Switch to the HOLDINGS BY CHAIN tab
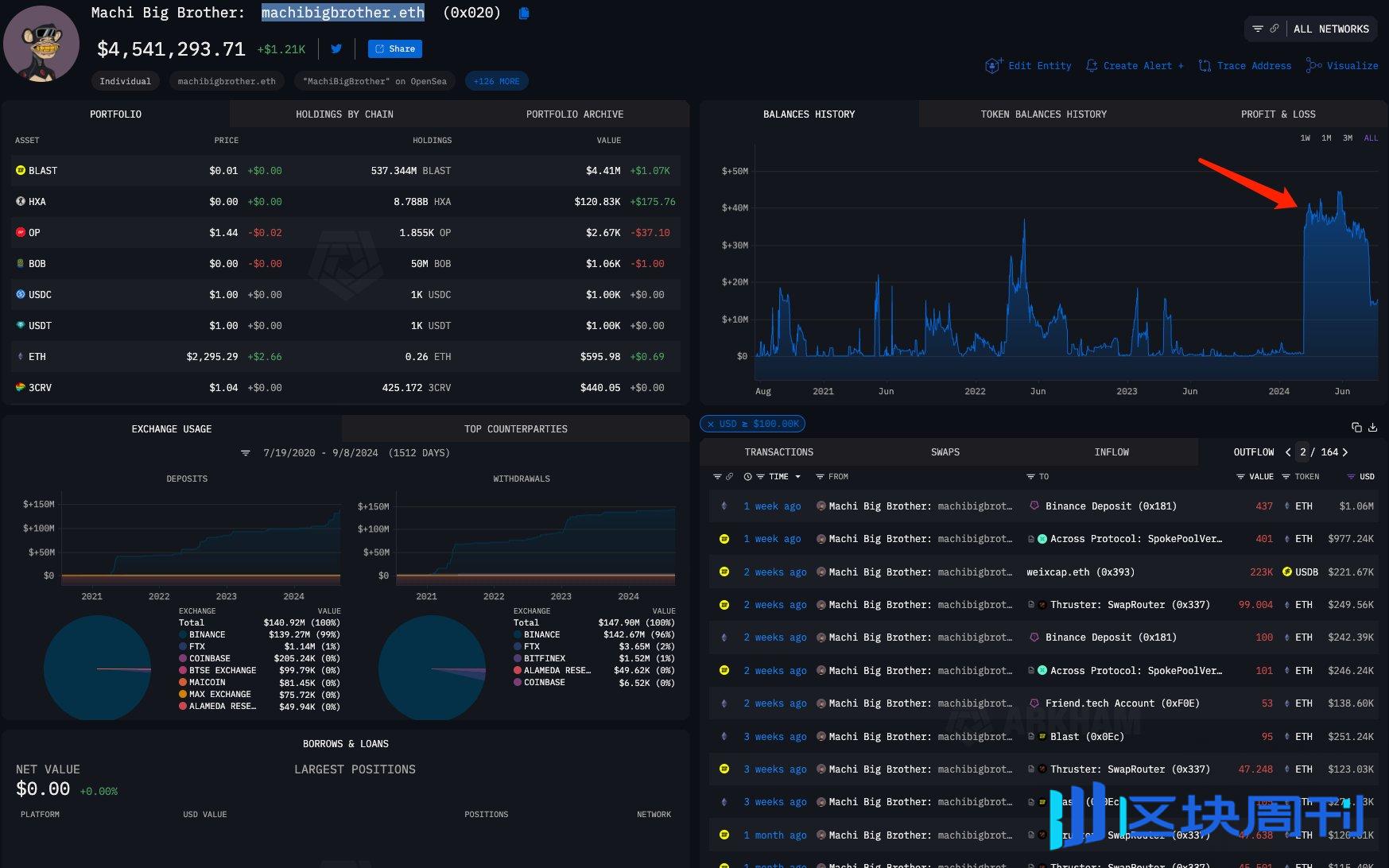The height and width of the screenshot is (868, 1389). [344, 114]
